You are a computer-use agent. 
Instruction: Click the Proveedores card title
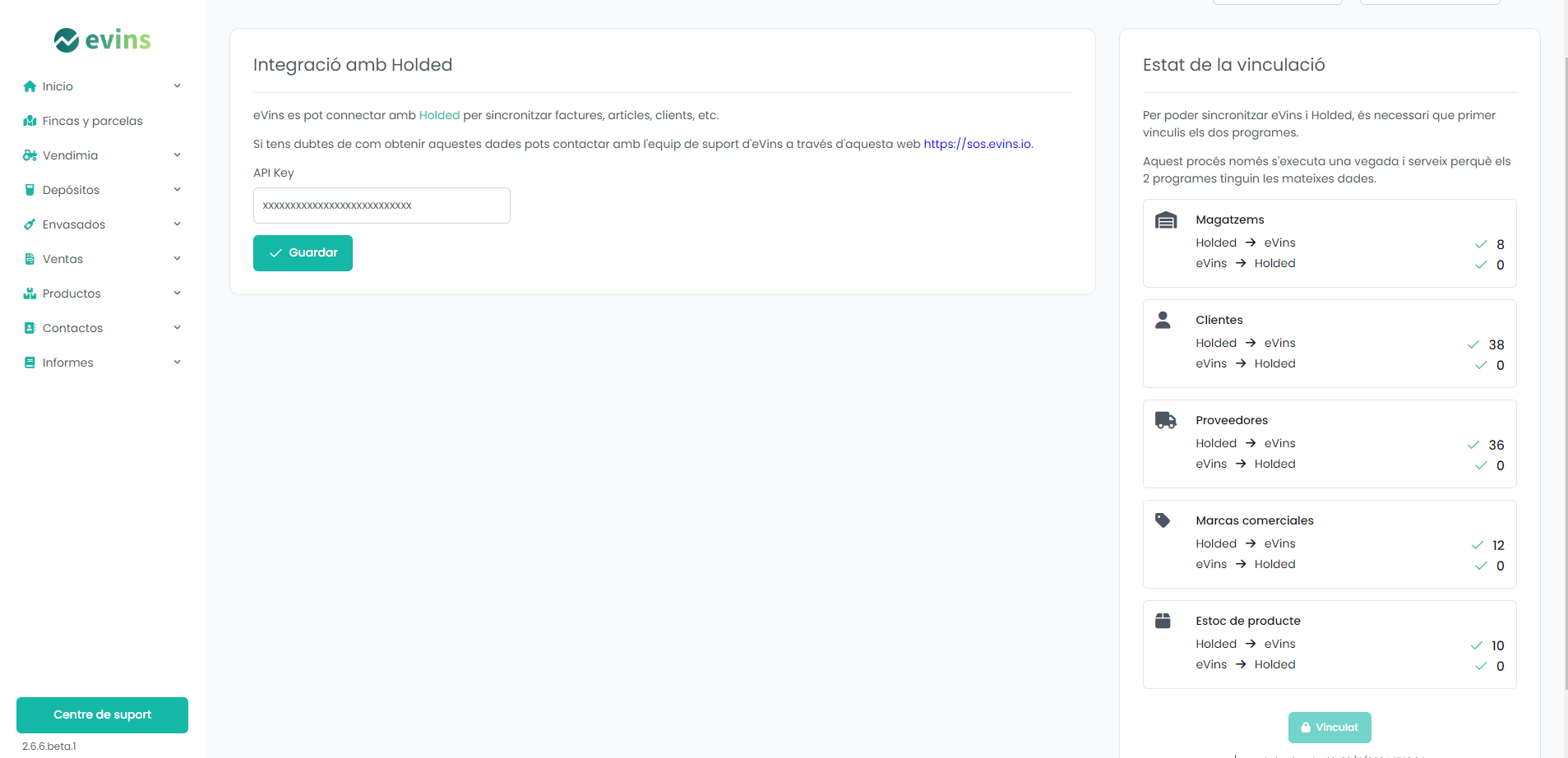(x=1232, y=420)
